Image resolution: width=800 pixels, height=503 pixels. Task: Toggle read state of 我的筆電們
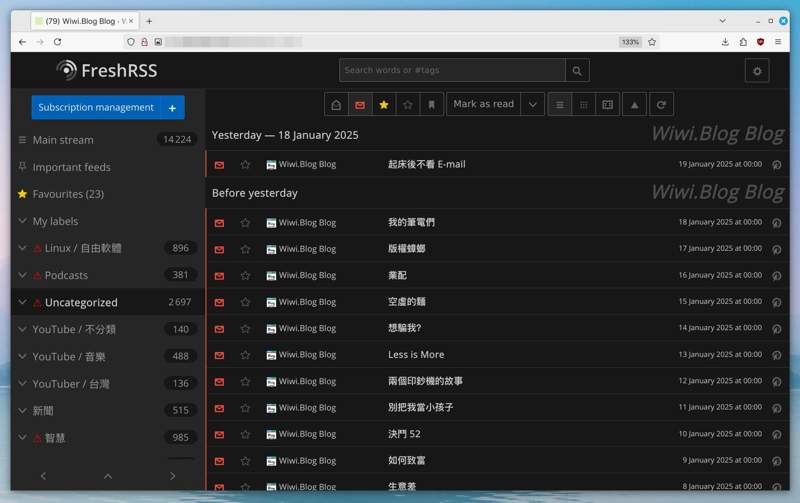(x=219, y=223)
